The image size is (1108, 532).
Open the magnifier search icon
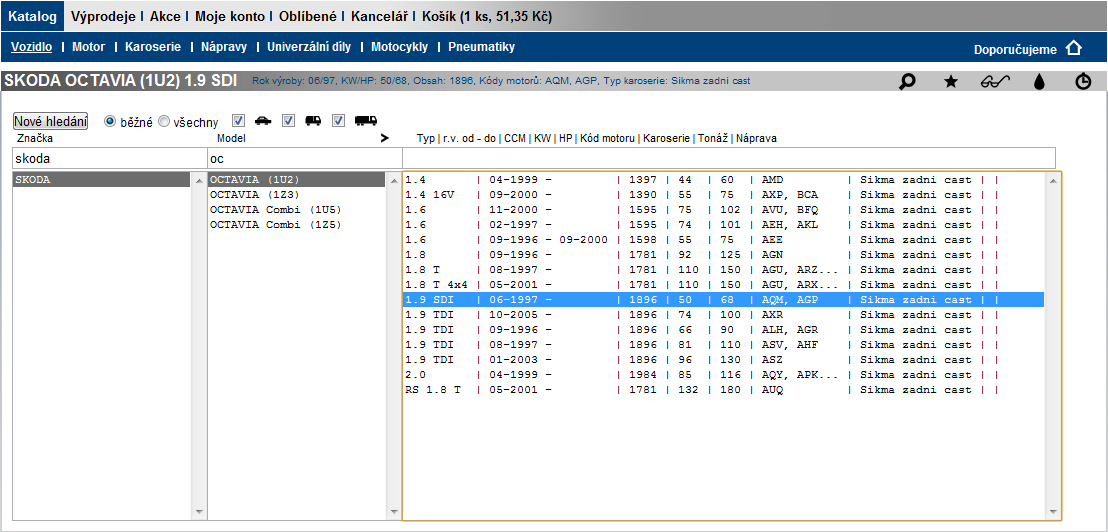(907, 82)
